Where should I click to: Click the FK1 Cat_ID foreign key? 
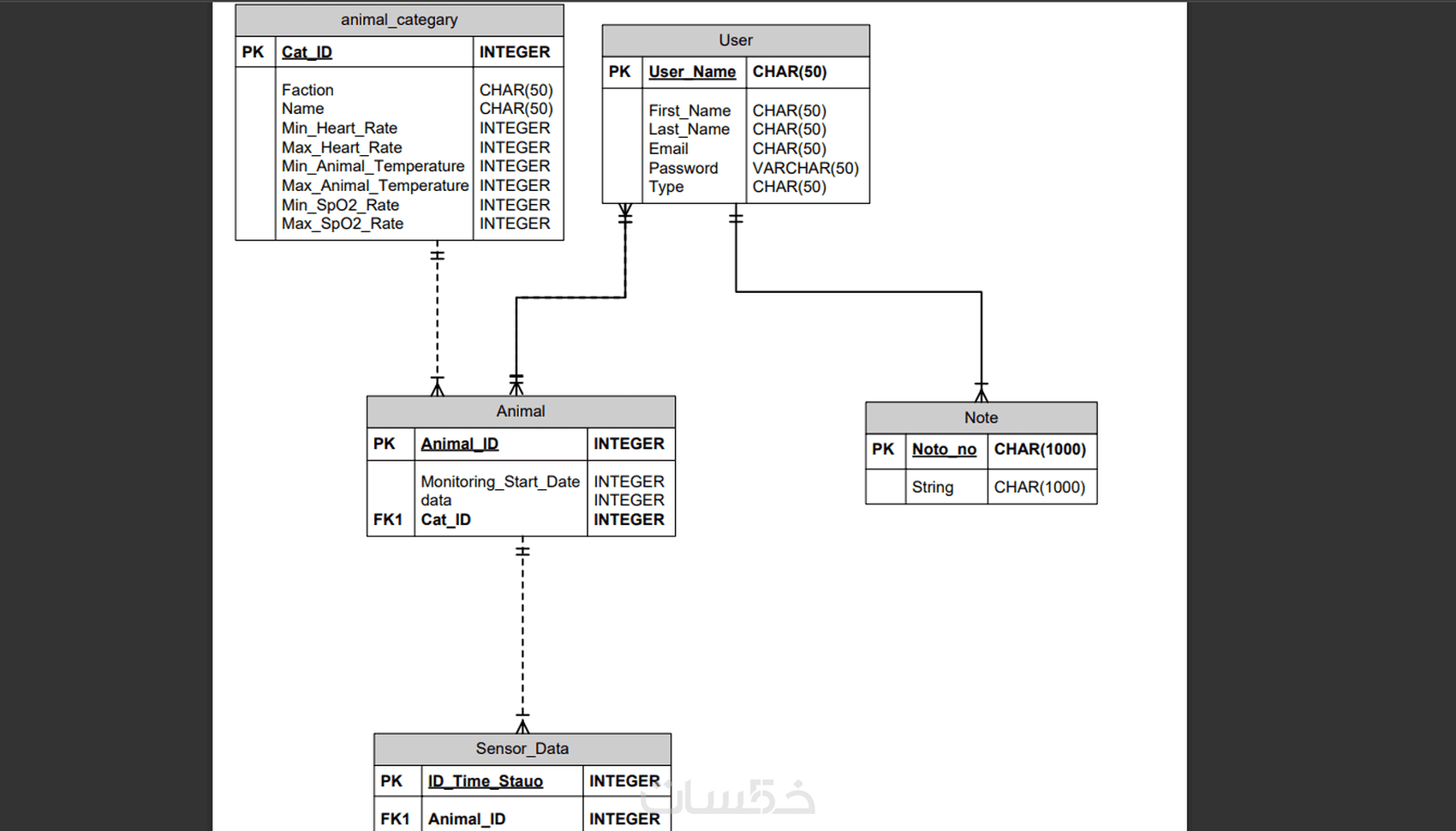445,519
